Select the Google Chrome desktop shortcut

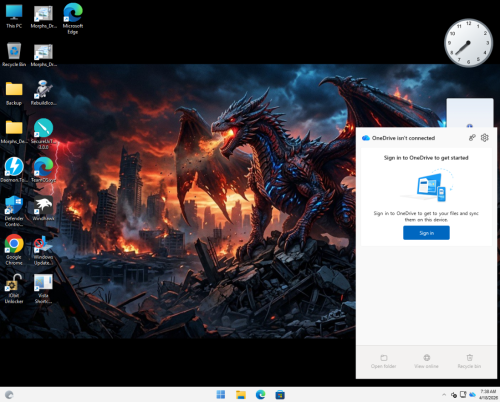click(x=14, y=250)
